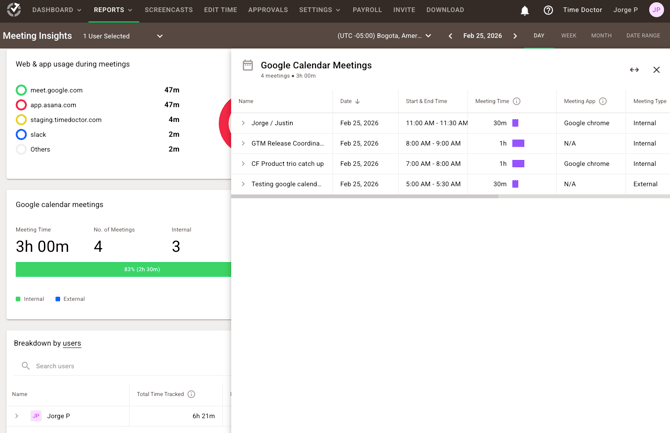This screenshot has width=670, height=433.
Task: Open the notifications bell
Action: (x=525, y=10)
